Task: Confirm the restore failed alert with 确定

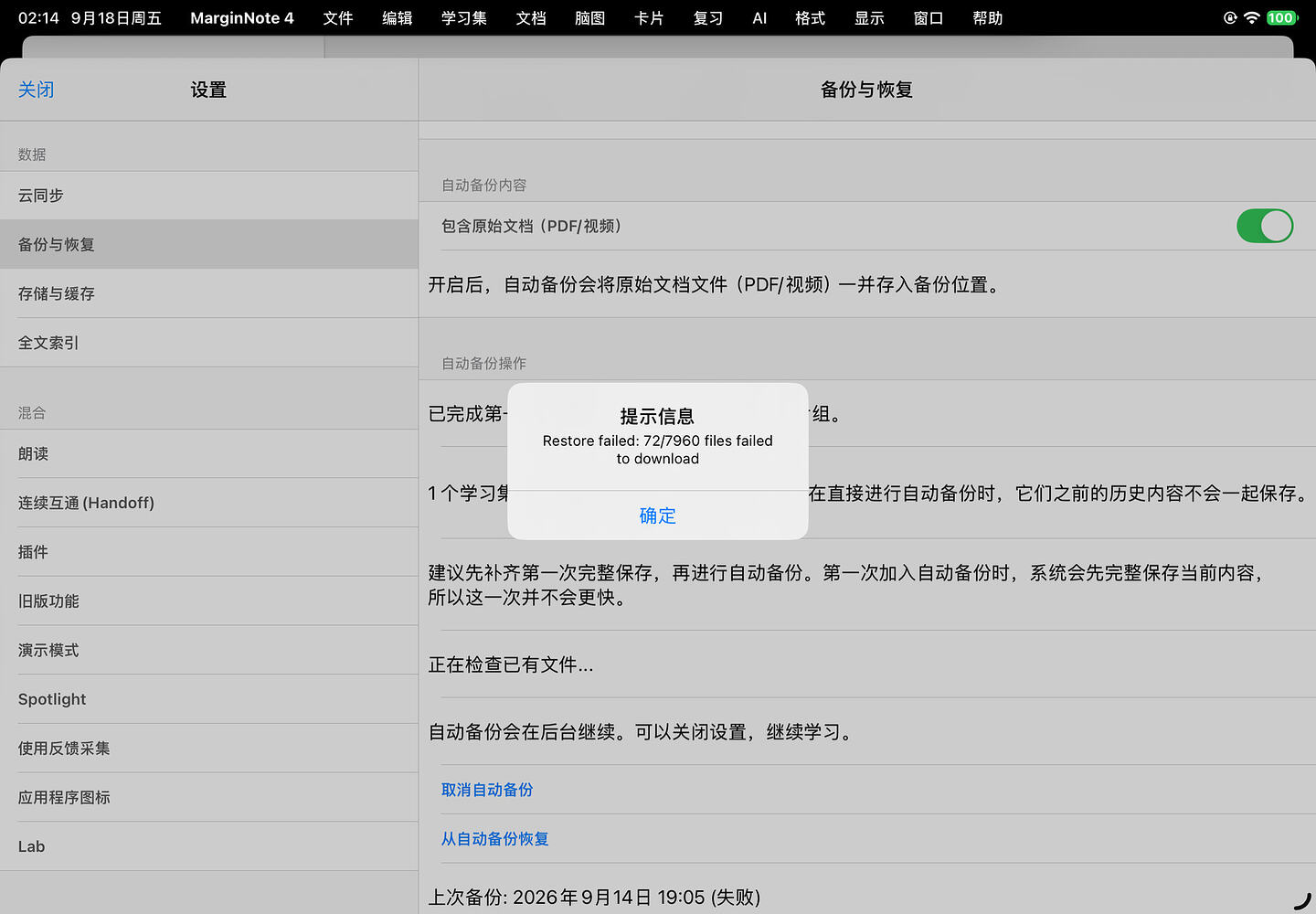Action: coord(658,515)
